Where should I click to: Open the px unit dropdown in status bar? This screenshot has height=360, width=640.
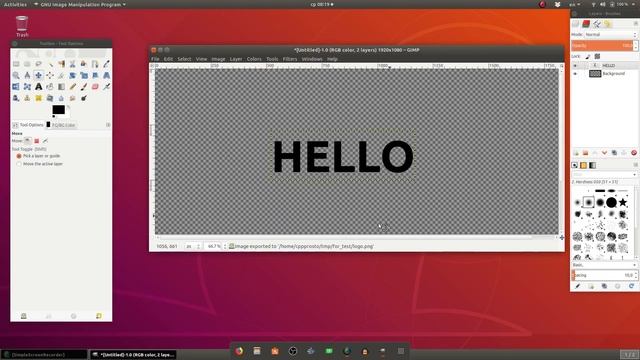193,246
